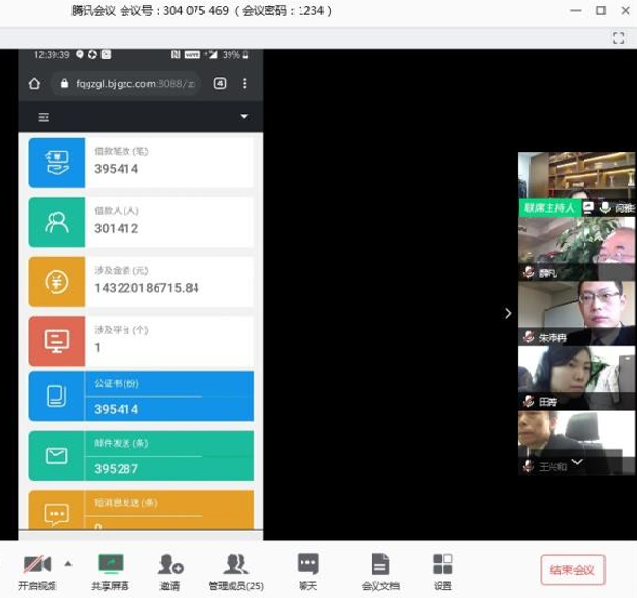Image resolution: width=637 pixels, height=598 pixels.
Task: Click the amount 143220186715.84
Action: (x=147, y=288)
